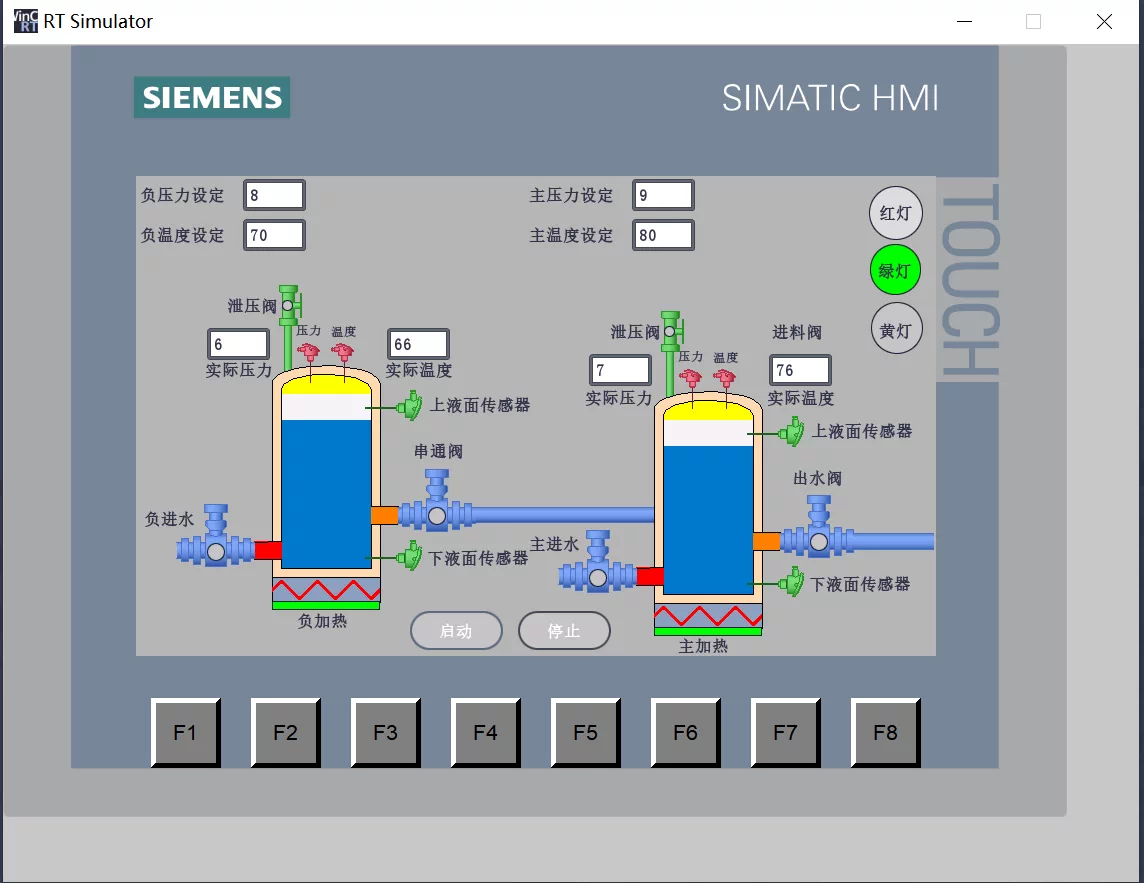Click left tank 实际温度 value 66

(x=418, y=344)
